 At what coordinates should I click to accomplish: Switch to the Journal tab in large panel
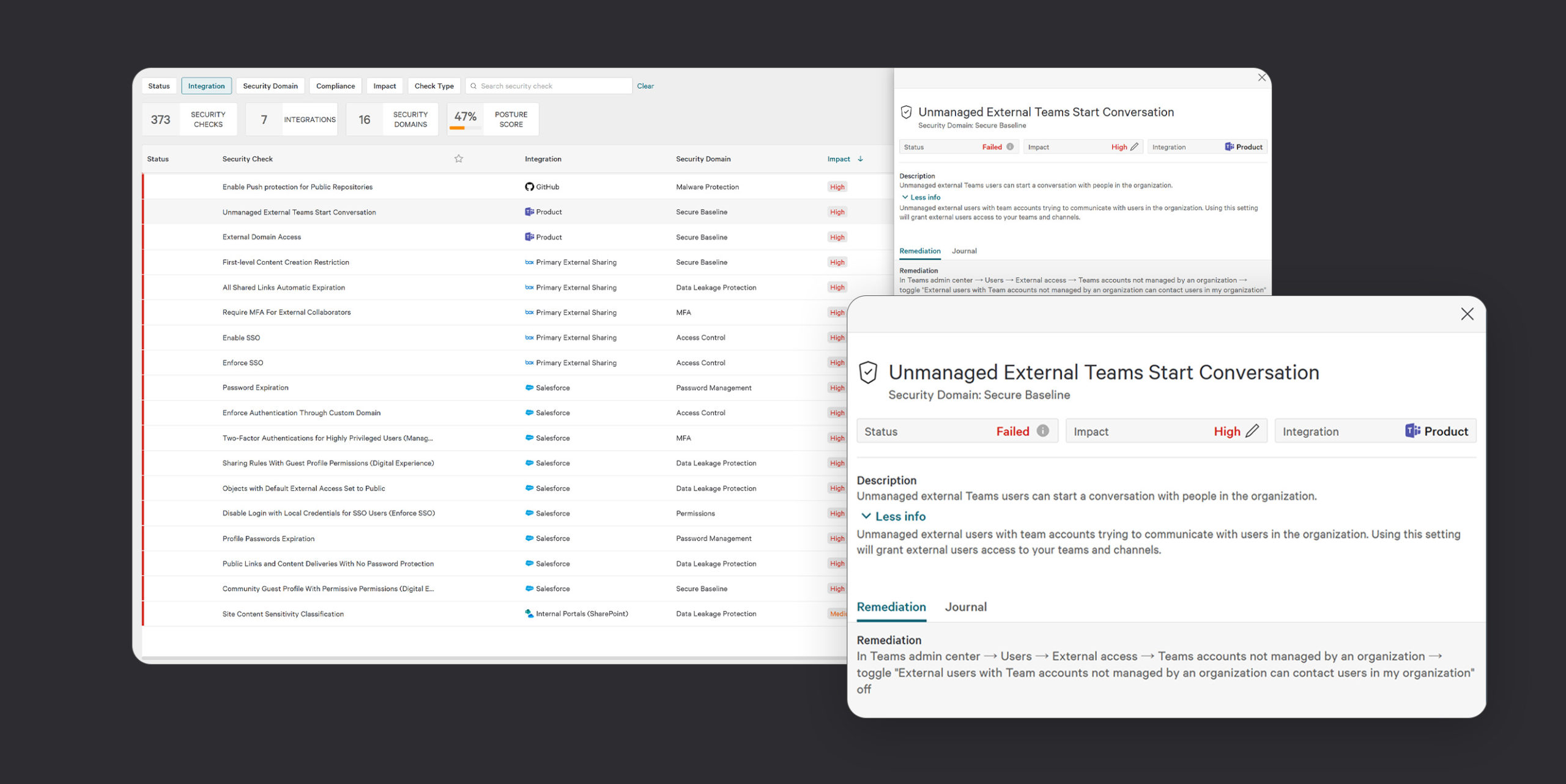[x=965, y=607]
